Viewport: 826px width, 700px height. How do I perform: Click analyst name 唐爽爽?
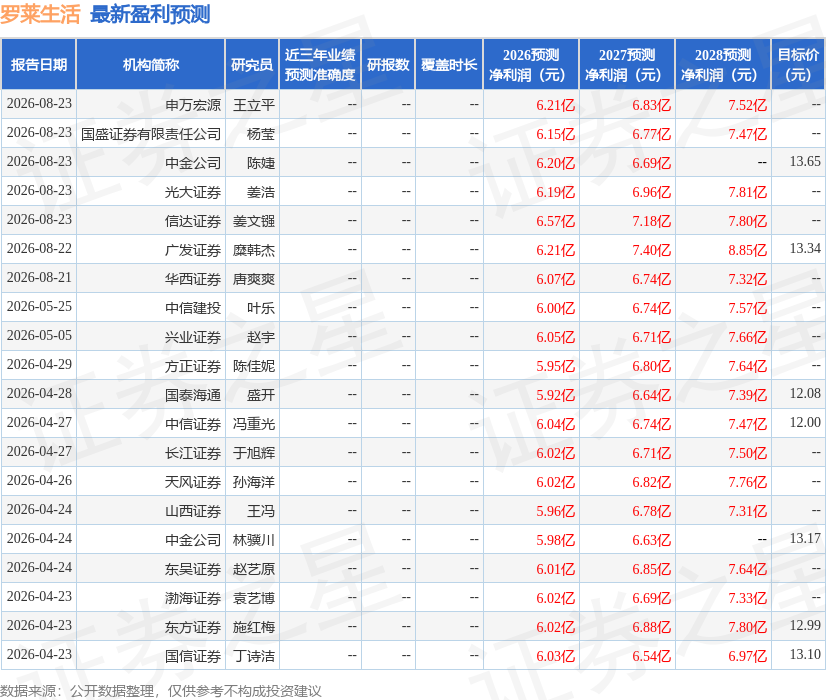pyautogui.click(x=254, y=279)
